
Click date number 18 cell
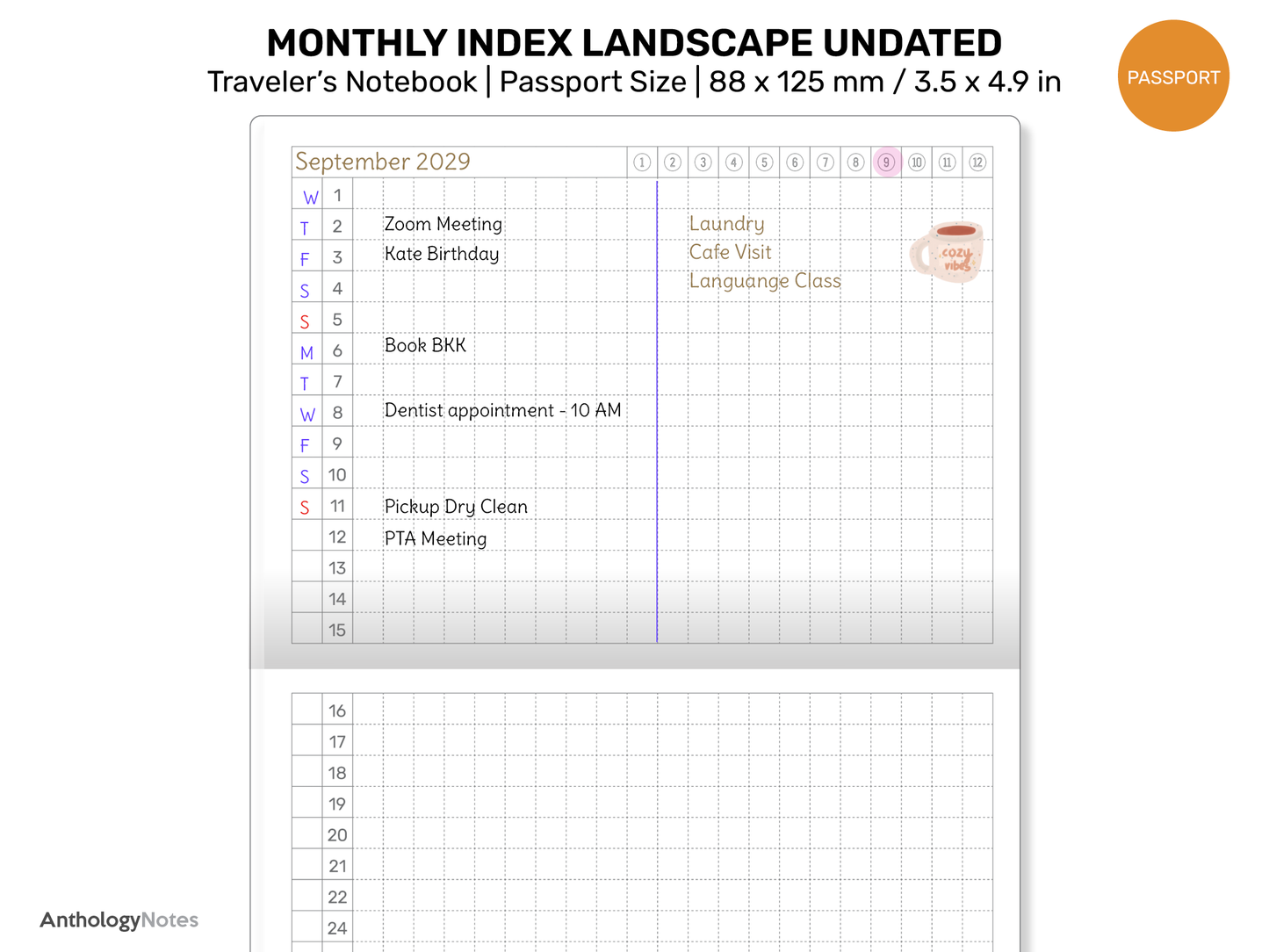pyautogui.click(x=337, y=773)
